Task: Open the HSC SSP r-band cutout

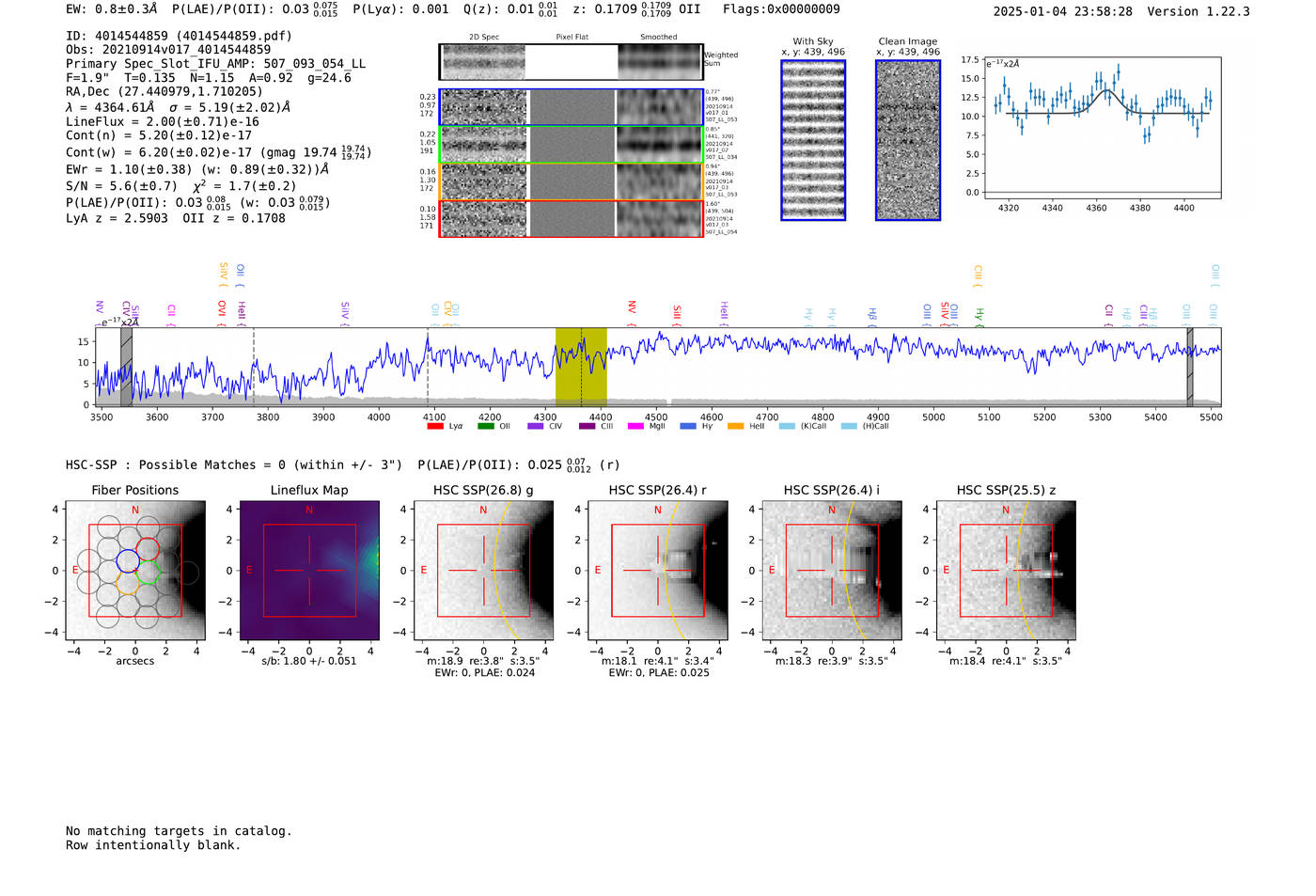Action: (x=658, y=571)
